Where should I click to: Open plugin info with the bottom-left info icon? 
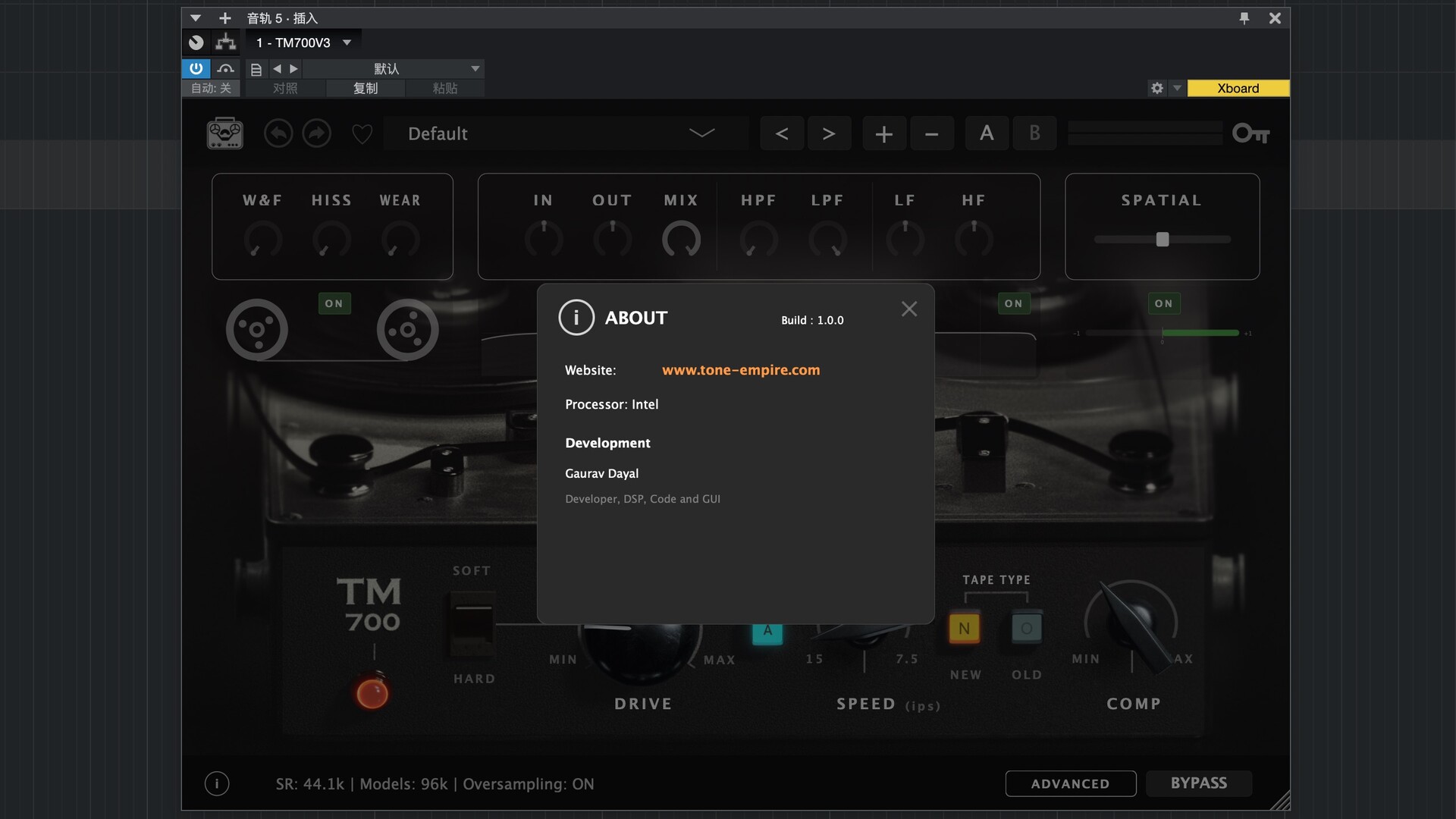217,783
